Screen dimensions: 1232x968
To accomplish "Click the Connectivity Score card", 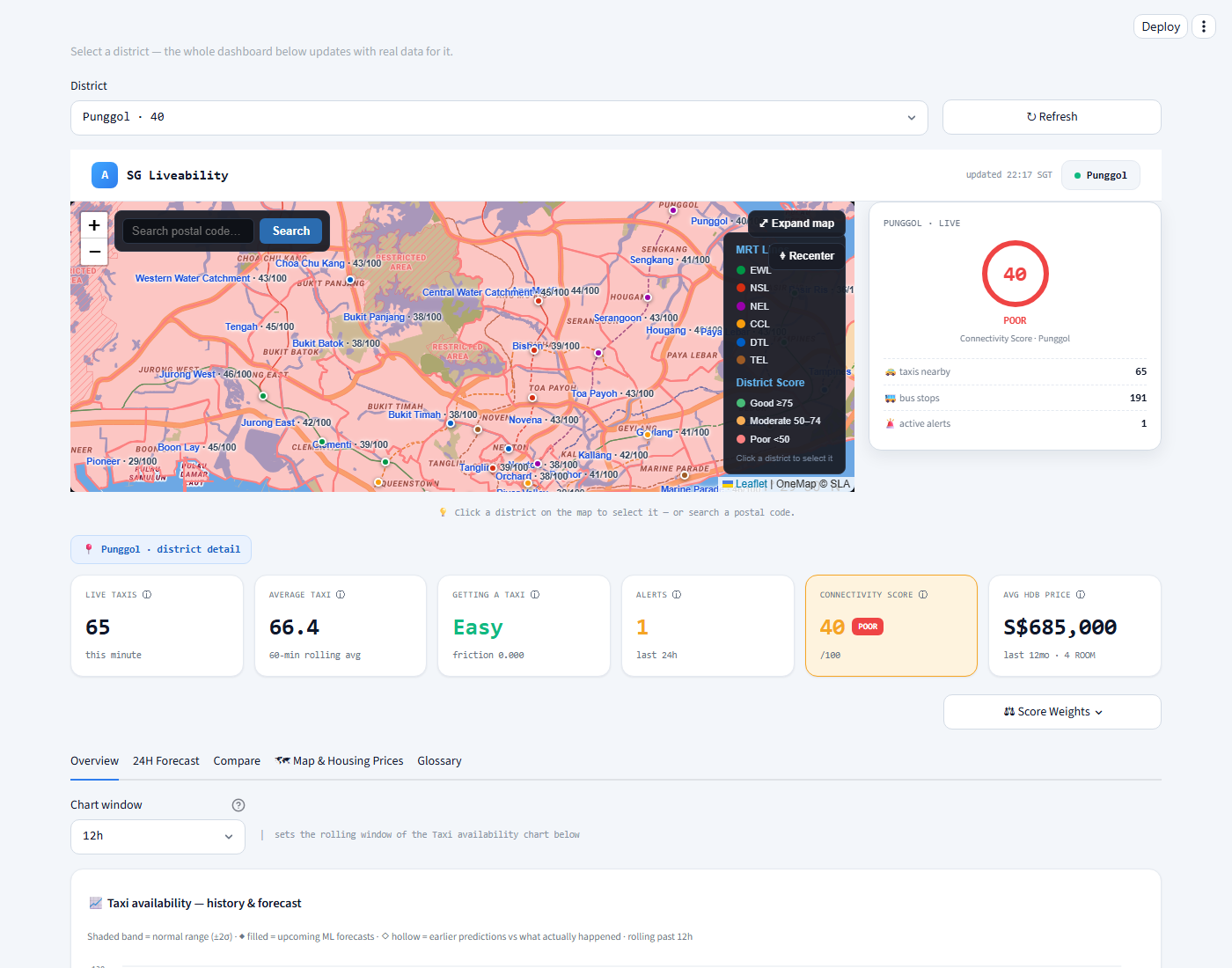I will [891, 626].
